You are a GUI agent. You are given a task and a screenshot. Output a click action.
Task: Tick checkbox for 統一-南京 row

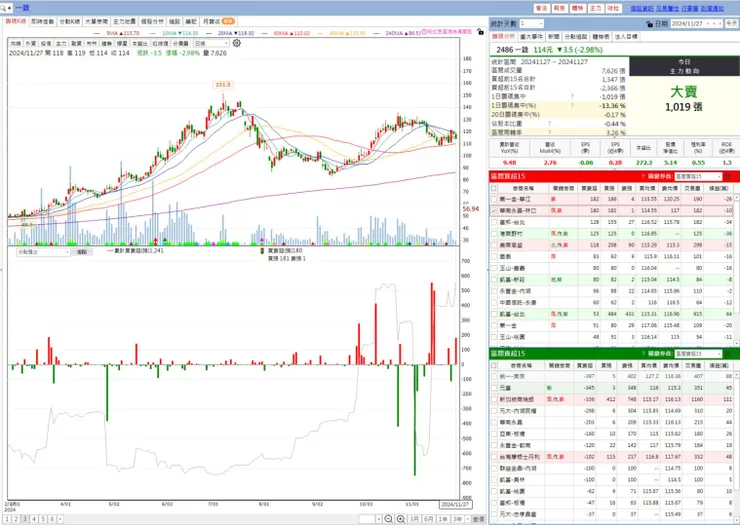coord(494,376)
